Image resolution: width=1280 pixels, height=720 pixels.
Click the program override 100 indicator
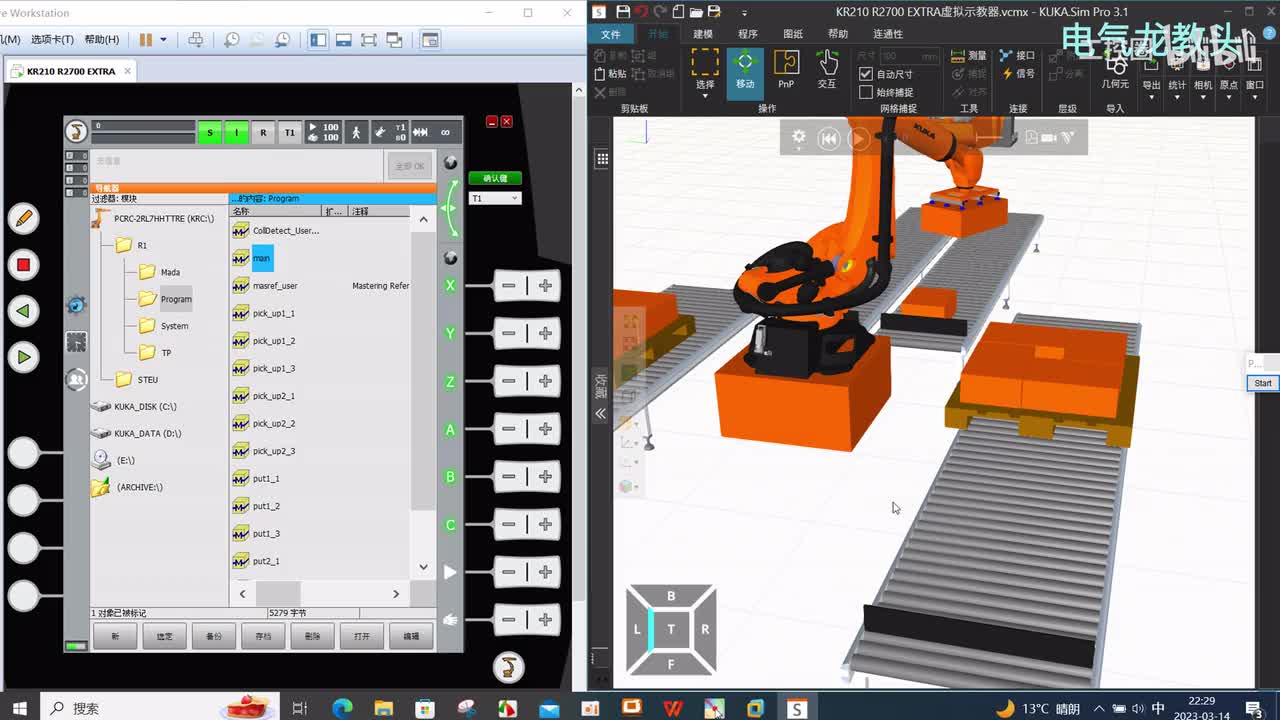point(323,132)
